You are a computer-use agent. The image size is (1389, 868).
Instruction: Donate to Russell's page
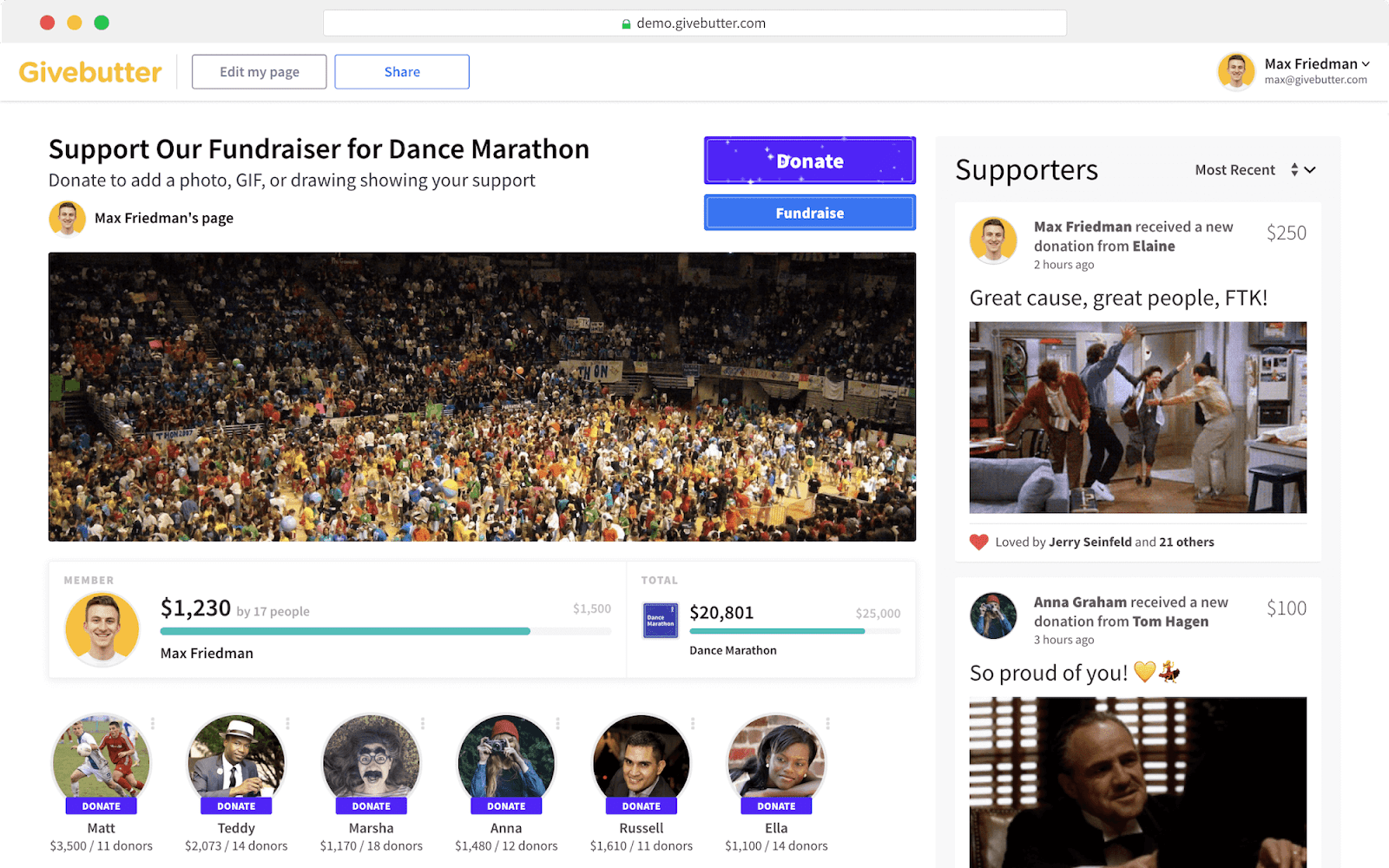pos(642,806)
